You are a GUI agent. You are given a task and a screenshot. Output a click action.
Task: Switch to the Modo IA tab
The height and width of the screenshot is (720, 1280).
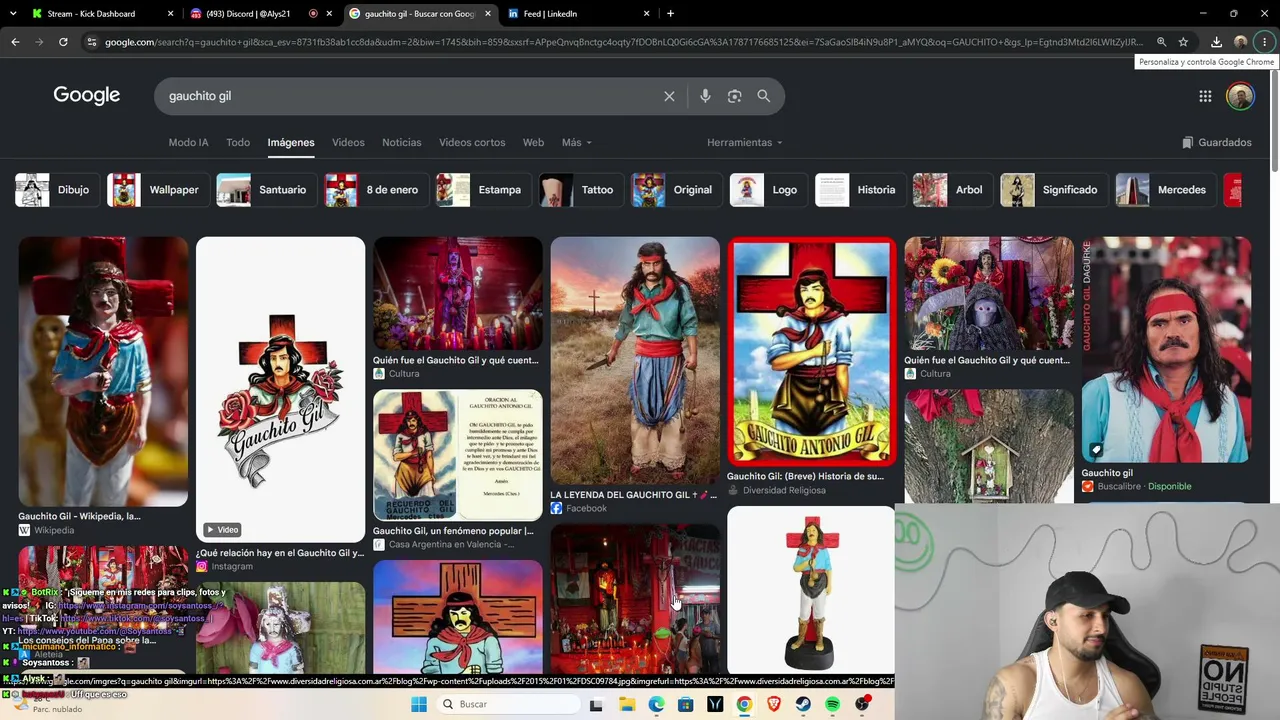(x=188, y=142)
